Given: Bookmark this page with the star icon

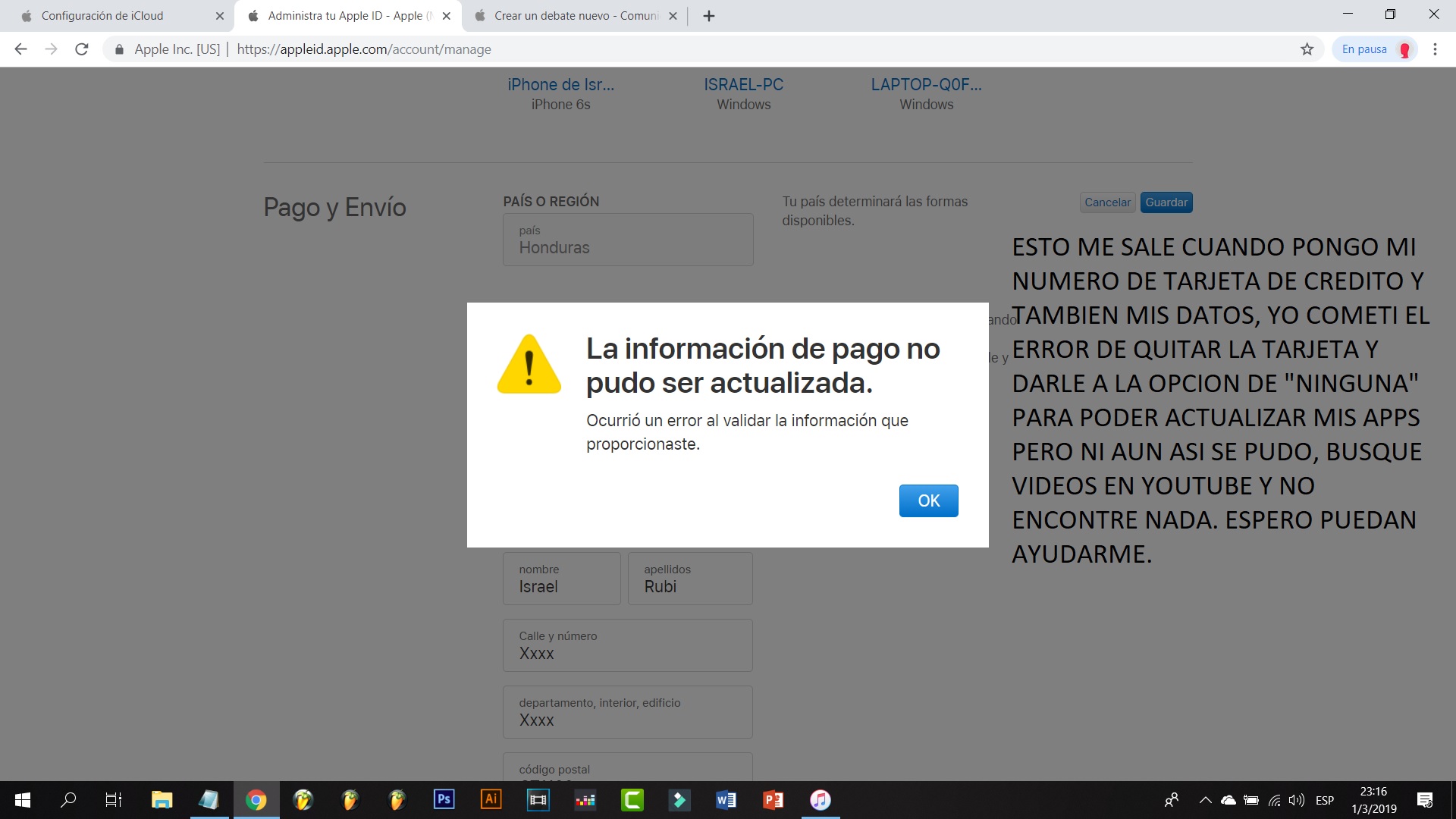Looking at the screenshot, I should pyautogui.click(x=1307, y=49).
